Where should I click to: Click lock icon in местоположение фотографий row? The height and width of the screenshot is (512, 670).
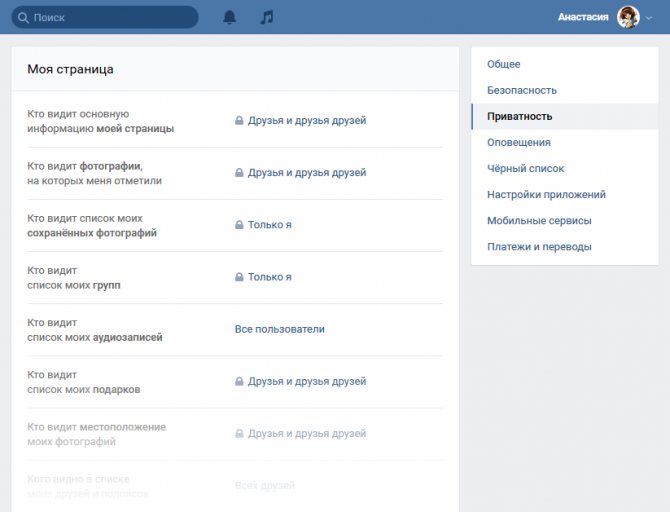click(239, 433)
